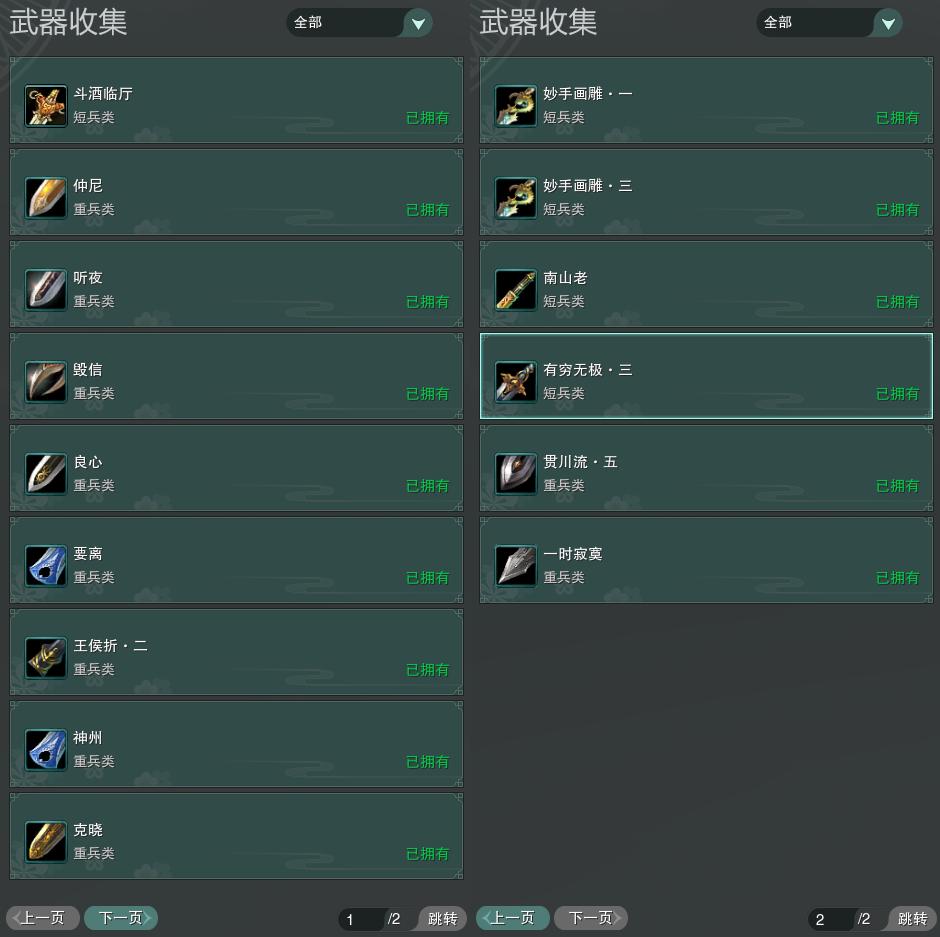Select the 南山老 dagger icon

[516, 290]
